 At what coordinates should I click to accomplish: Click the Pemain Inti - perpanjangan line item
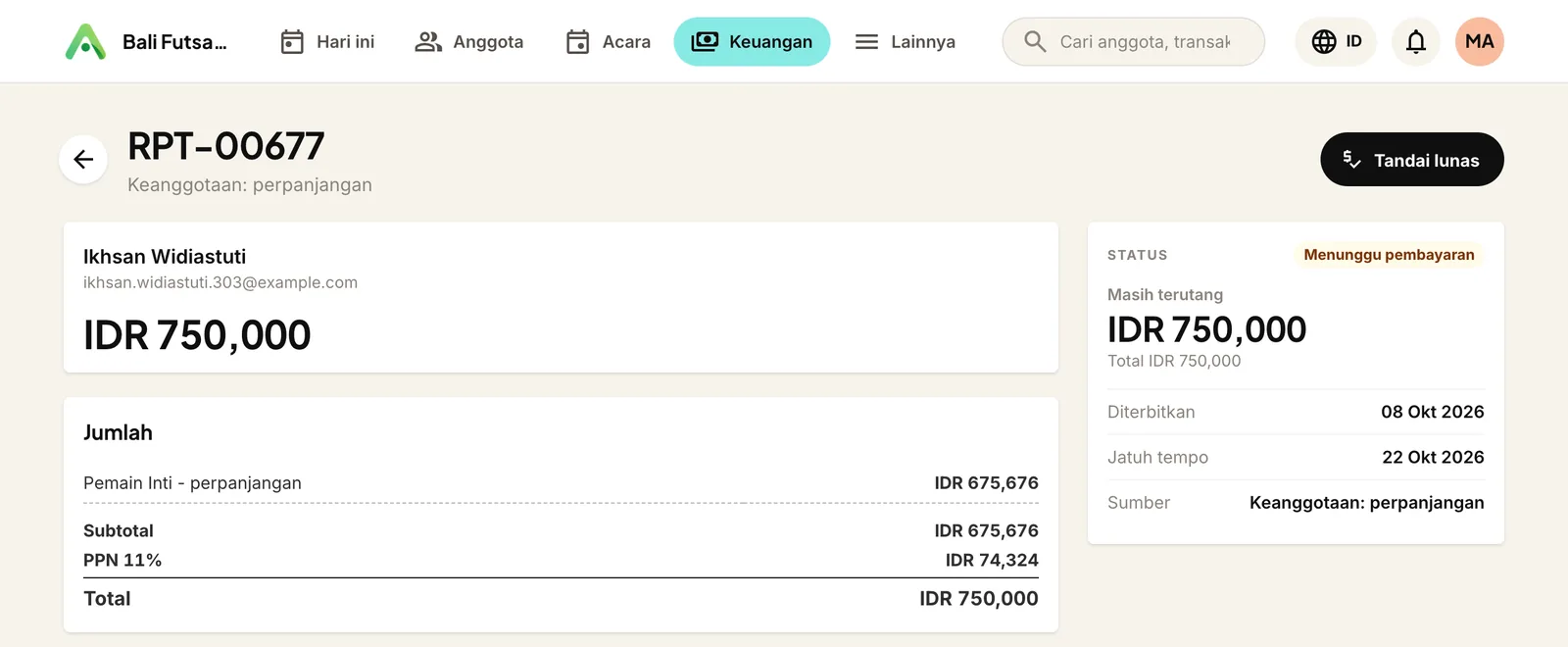[561, 483]
